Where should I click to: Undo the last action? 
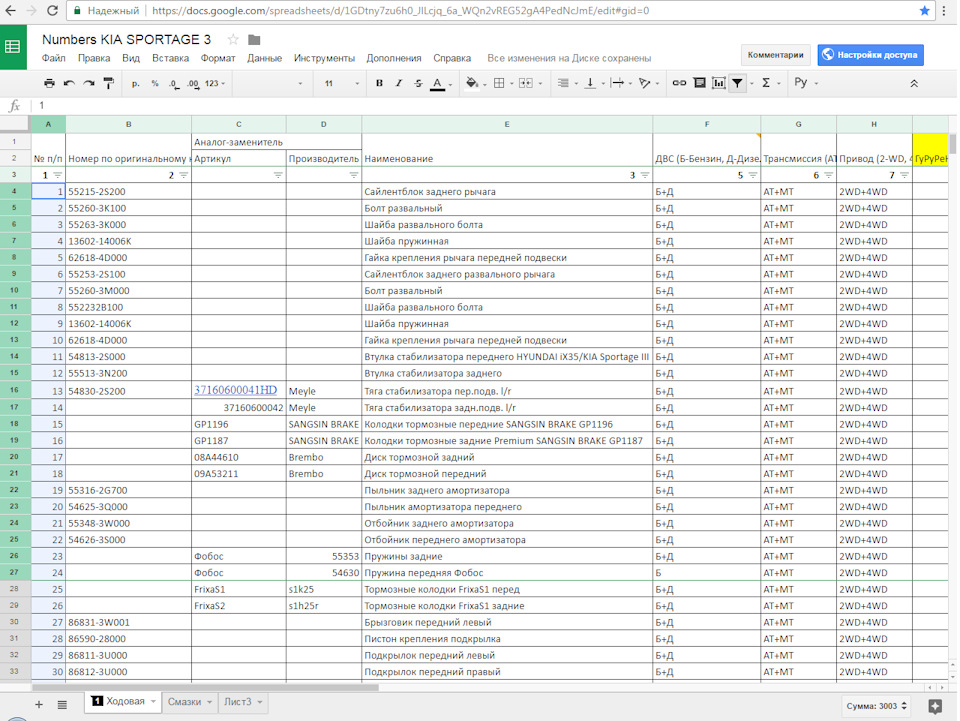[x=69, y=83]
